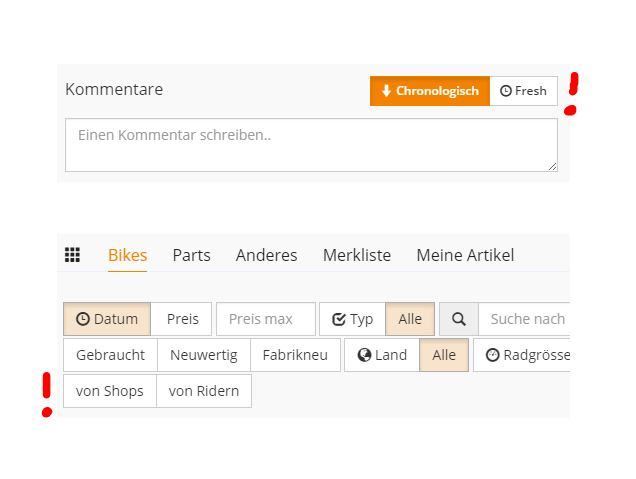Click the clock icon in Fresh button
The height and width of the screenshot is (479, 636).
(x=505, y=91)
